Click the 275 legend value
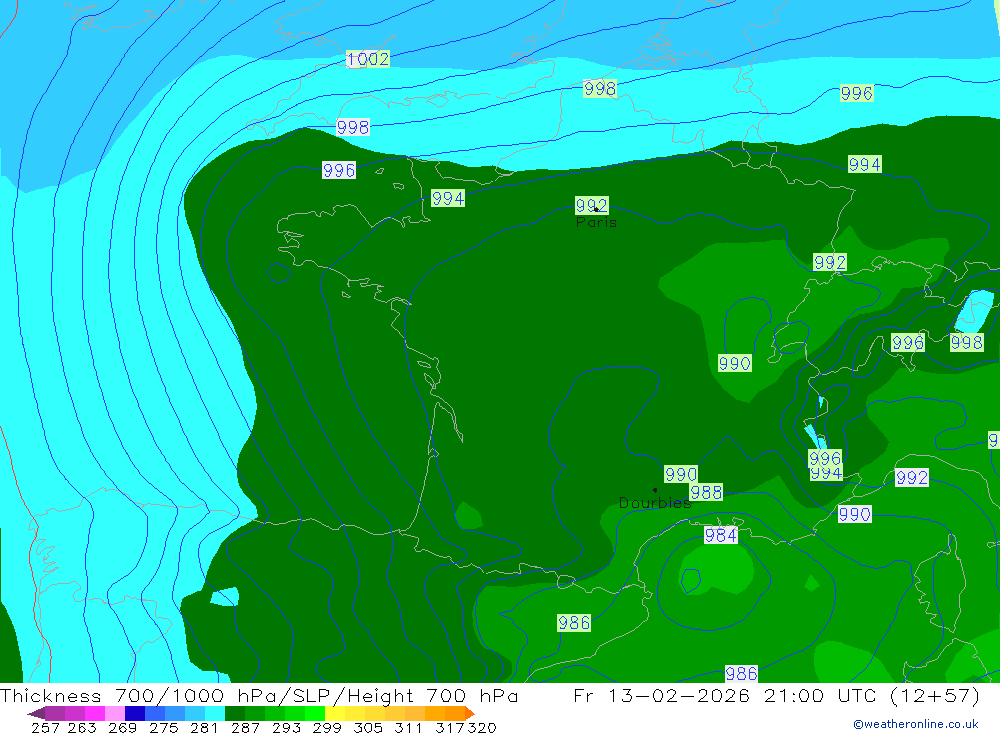The width and height of the screenshot is (1000, 733). pyautogui.click(x=163, y=728)
